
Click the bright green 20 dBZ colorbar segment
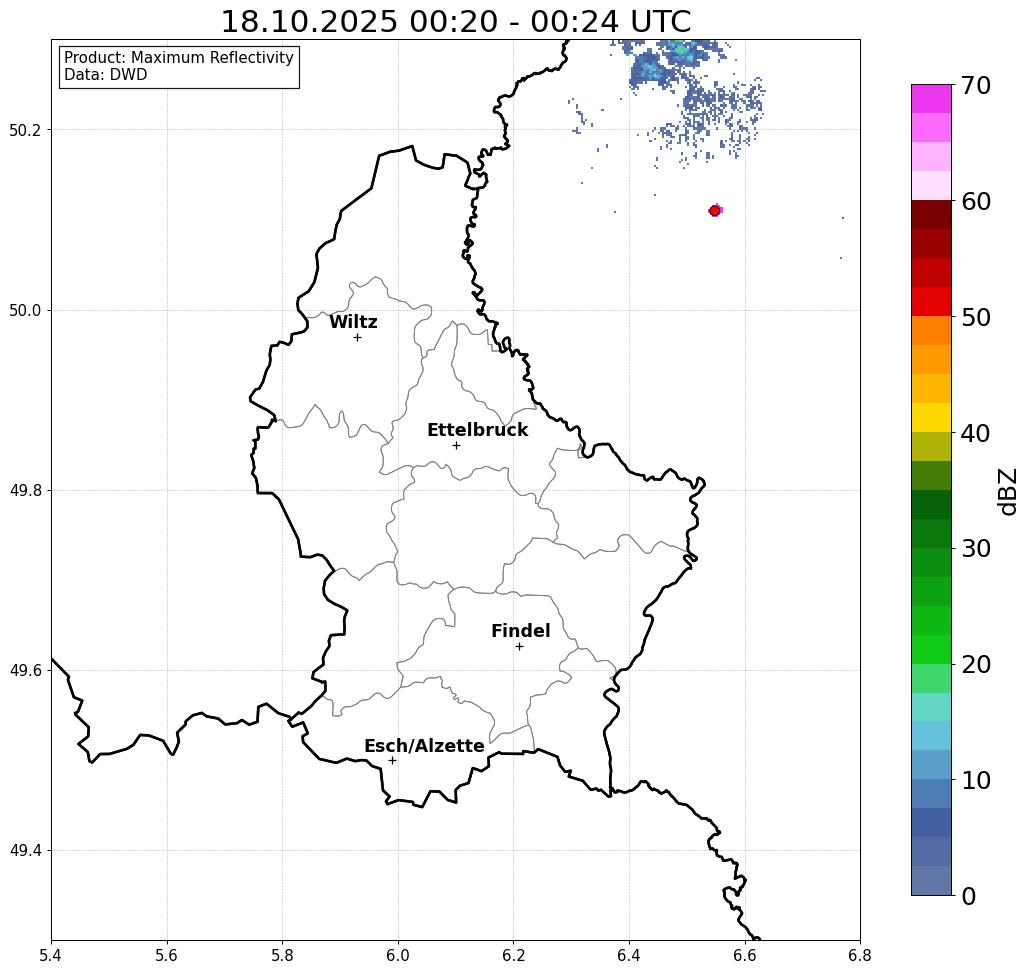coord(931,650)
